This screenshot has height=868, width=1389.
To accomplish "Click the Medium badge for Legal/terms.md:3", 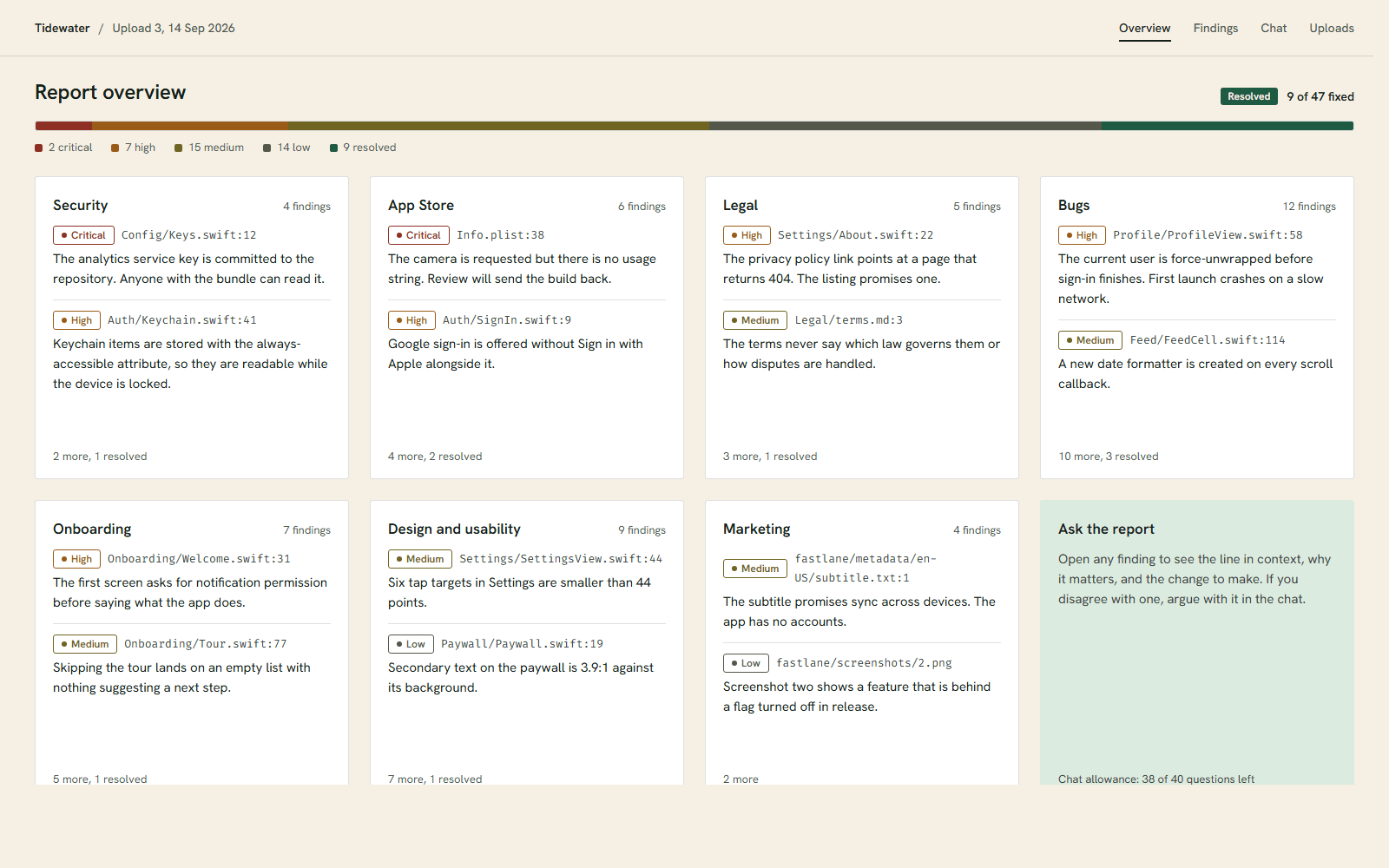I will 755,320.
